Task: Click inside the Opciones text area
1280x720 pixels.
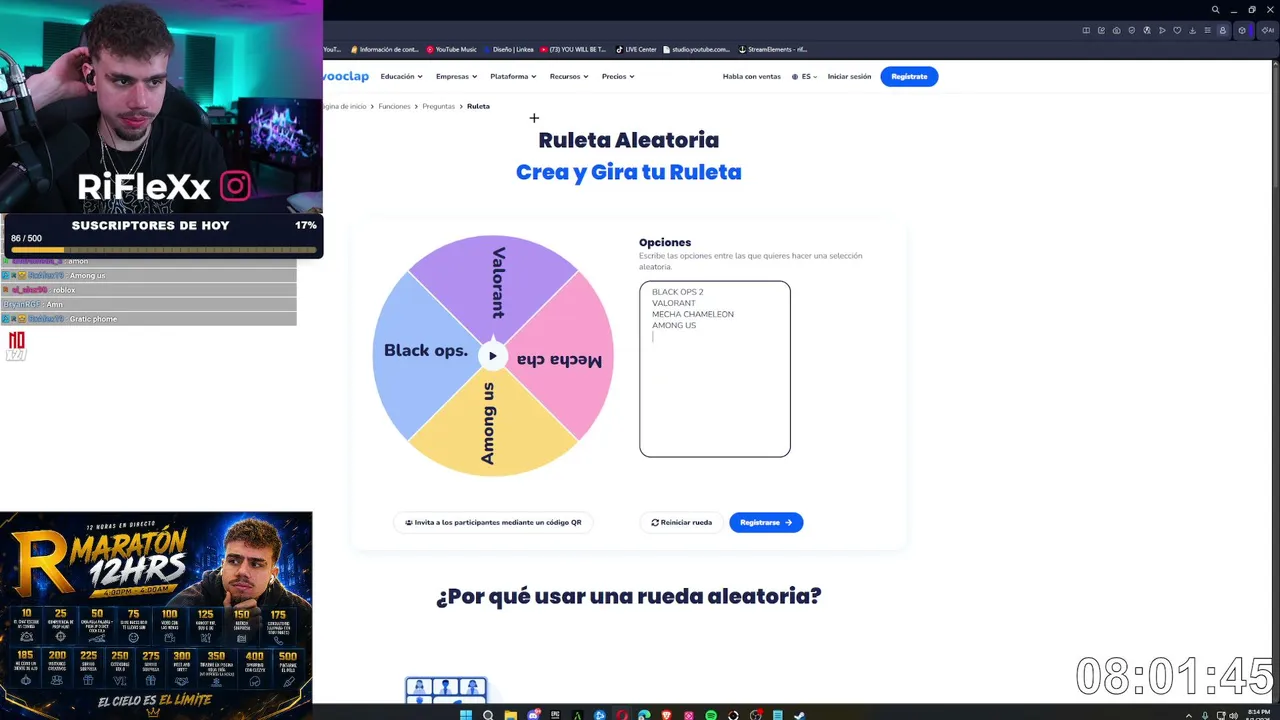Action: coord(715,369)
